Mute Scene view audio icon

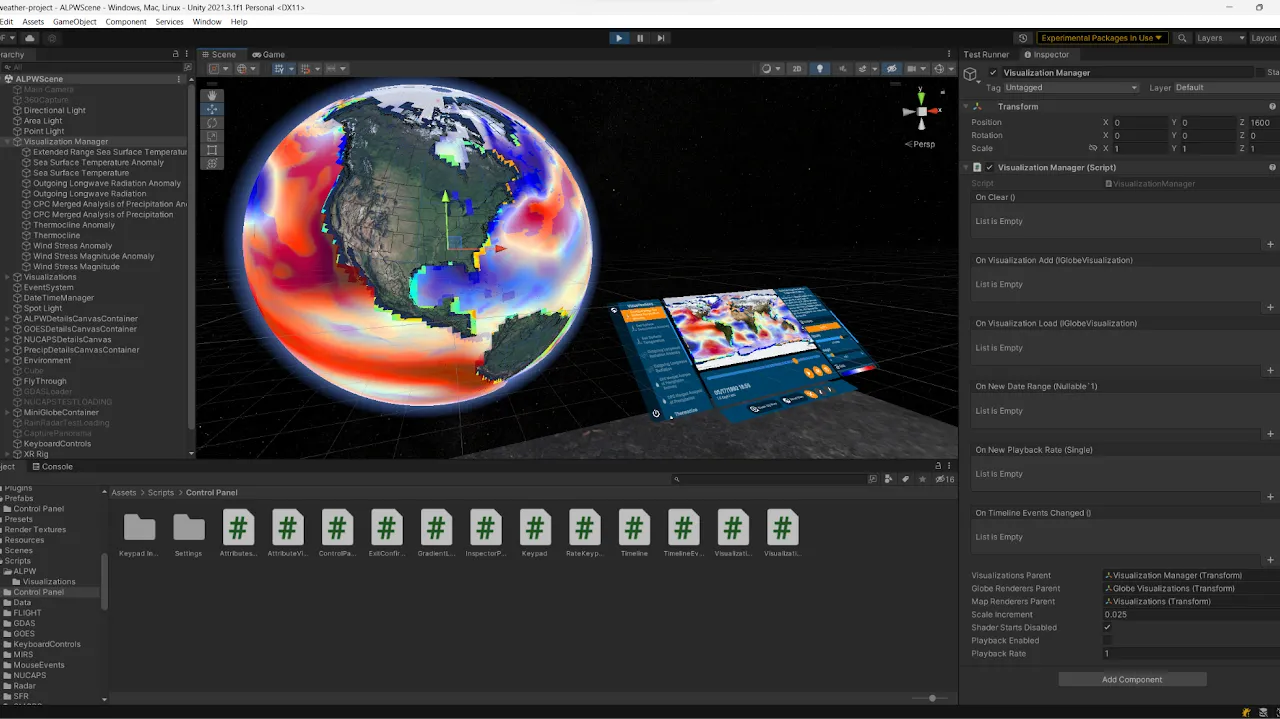point(842,67)
